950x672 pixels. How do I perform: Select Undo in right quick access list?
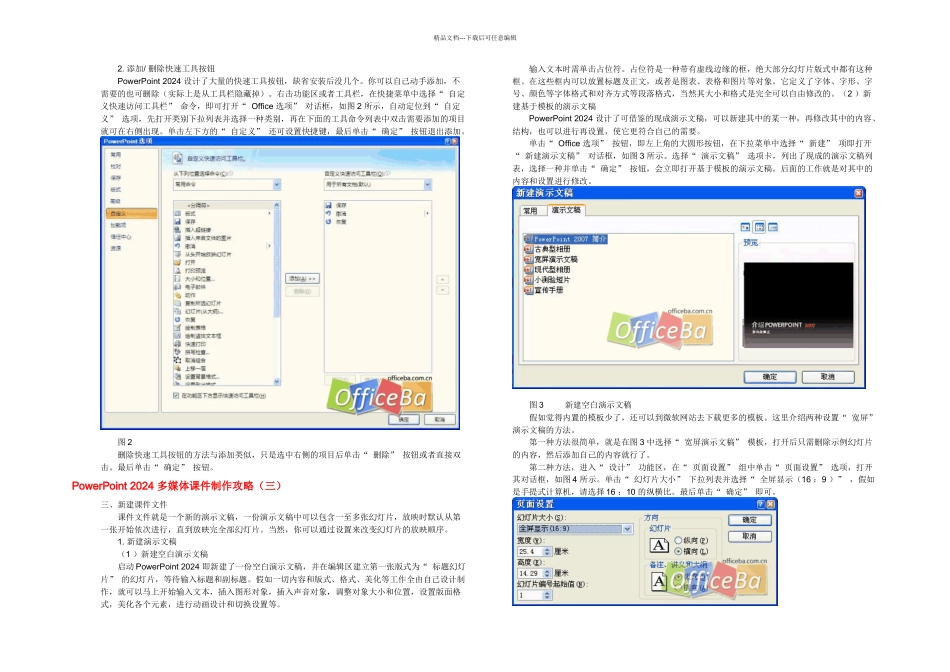pyautogui.click(x=337, y=214)
